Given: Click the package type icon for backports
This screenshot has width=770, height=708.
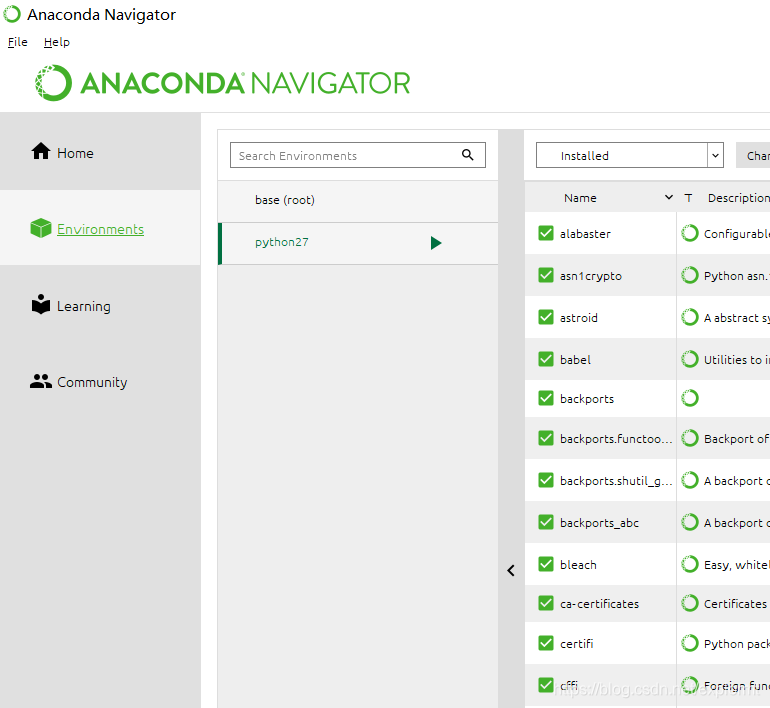Looking at the screenshot, I should (689, 398).
